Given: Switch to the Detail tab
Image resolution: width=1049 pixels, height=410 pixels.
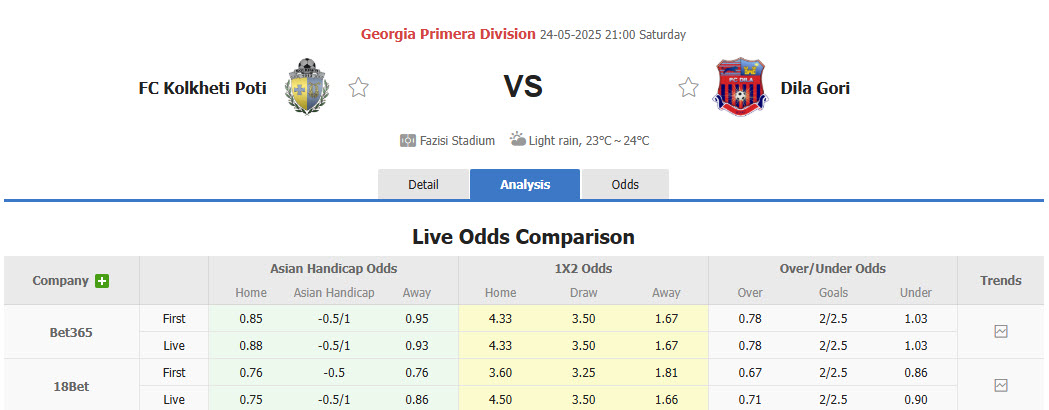Looking at the screenshot, I should tap(424, 185).
